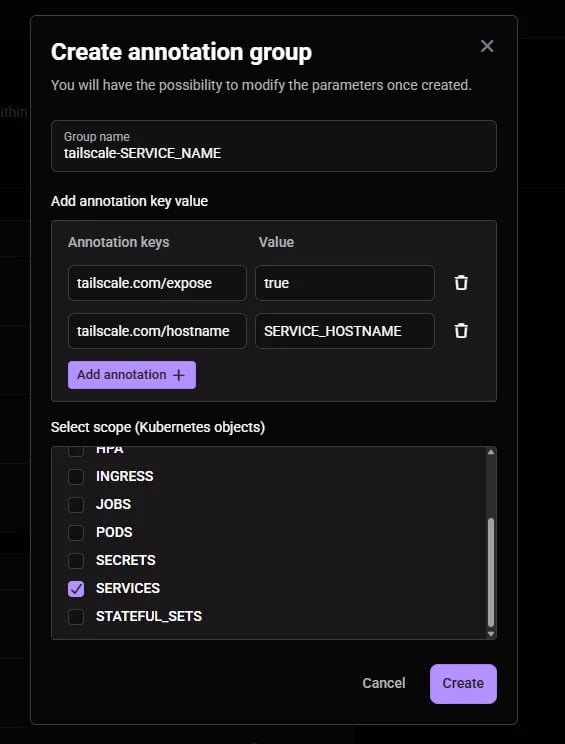The image size is (565, 744).
Task: Click the scope list scroll-up arrow
Action: 491,452
